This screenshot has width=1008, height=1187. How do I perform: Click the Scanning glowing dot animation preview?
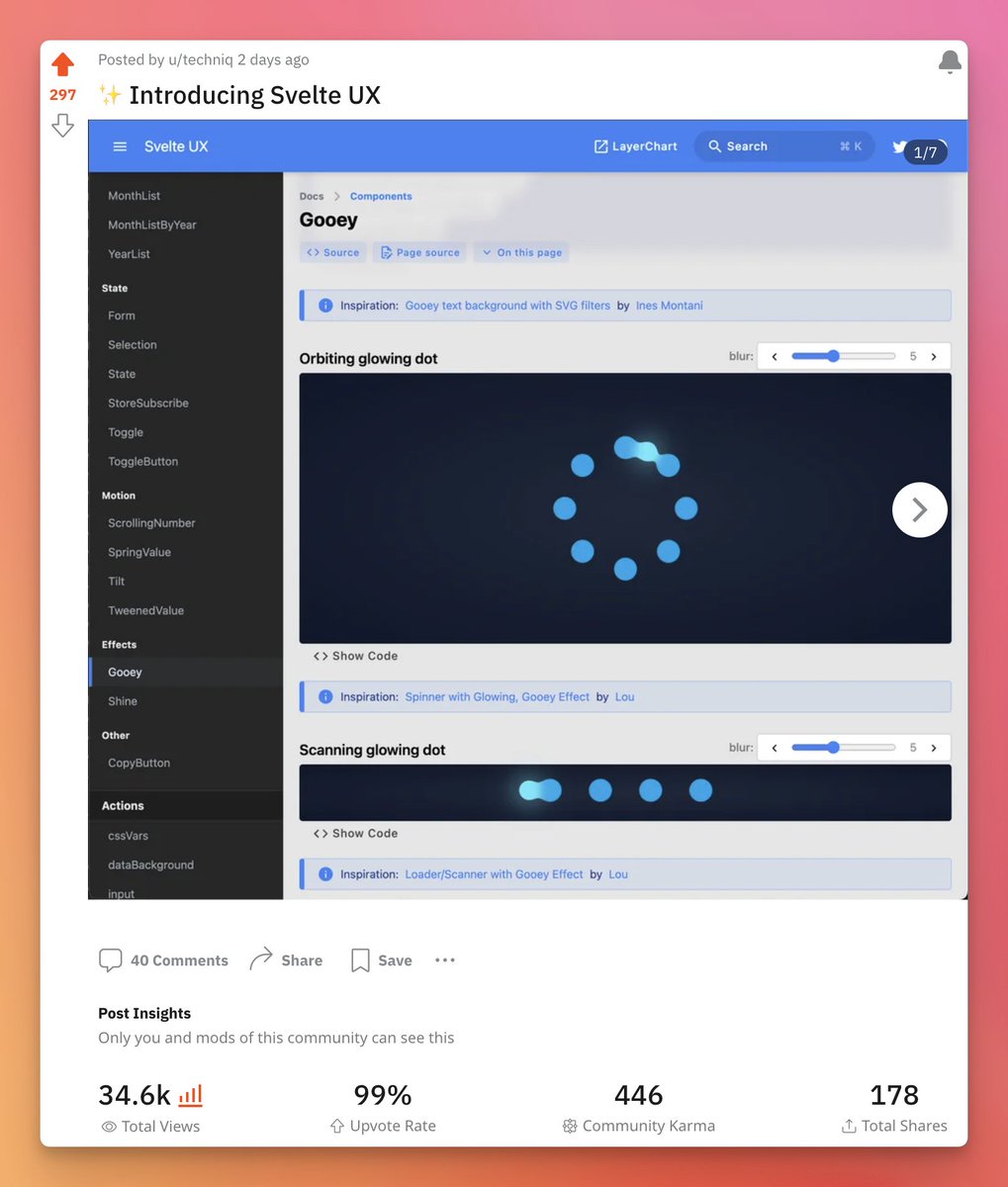pos(625,792)
